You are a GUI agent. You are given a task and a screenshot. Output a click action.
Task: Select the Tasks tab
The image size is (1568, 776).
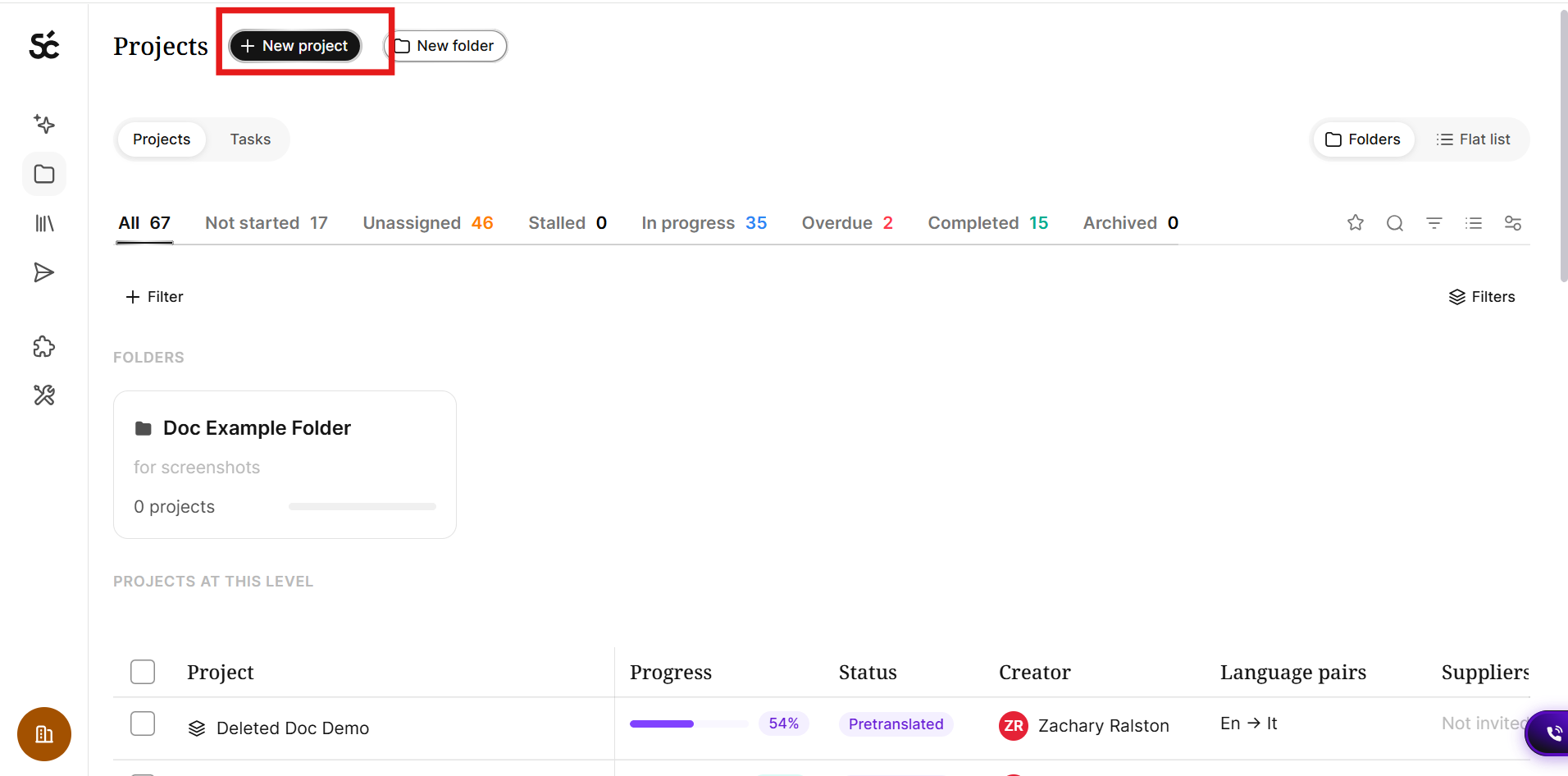point(250,139)
